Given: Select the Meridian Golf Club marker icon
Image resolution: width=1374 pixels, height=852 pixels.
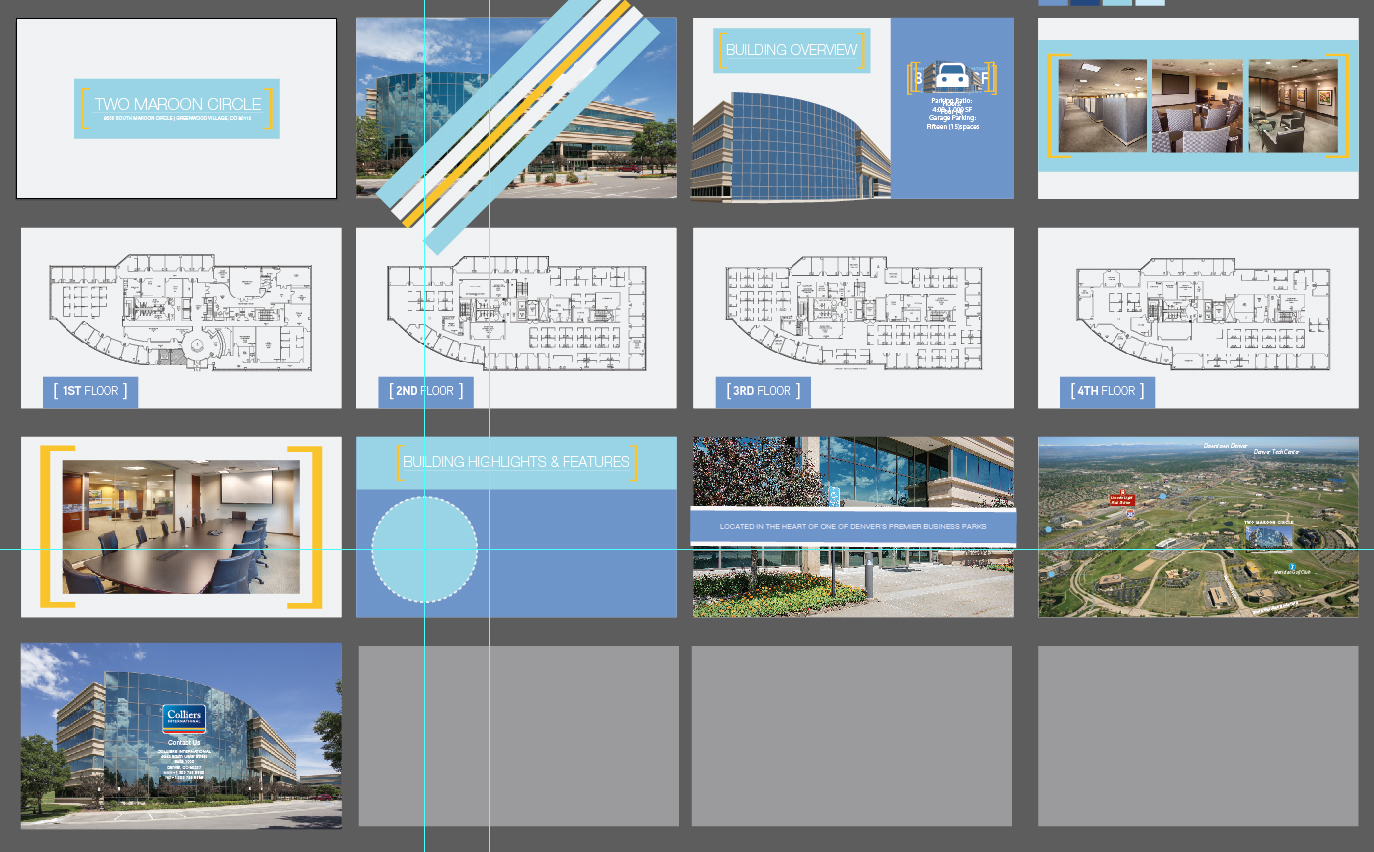Looking at the screenshot, I should 1291,566.
